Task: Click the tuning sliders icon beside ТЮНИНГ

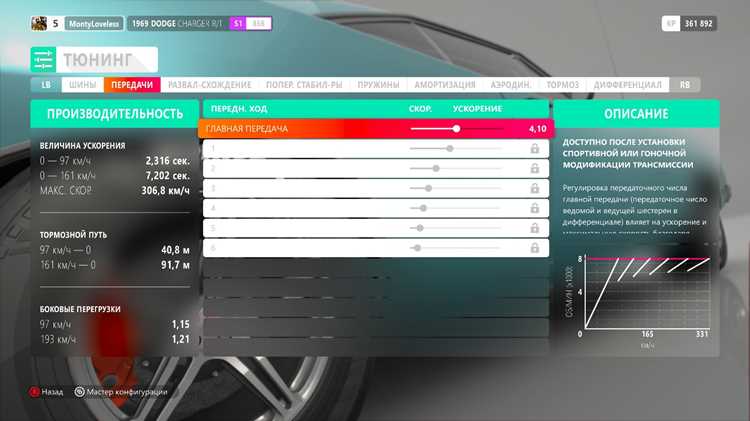Action: tap(43, 59)
